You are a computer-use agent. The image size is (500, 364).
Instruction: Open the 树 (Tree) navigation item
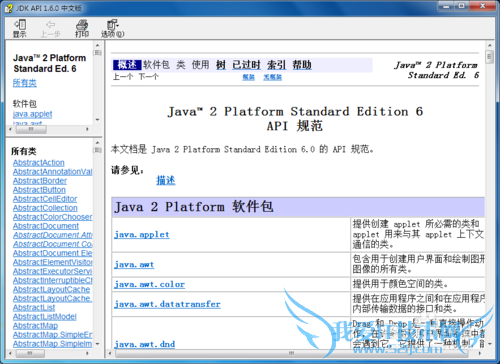[221, 65]
